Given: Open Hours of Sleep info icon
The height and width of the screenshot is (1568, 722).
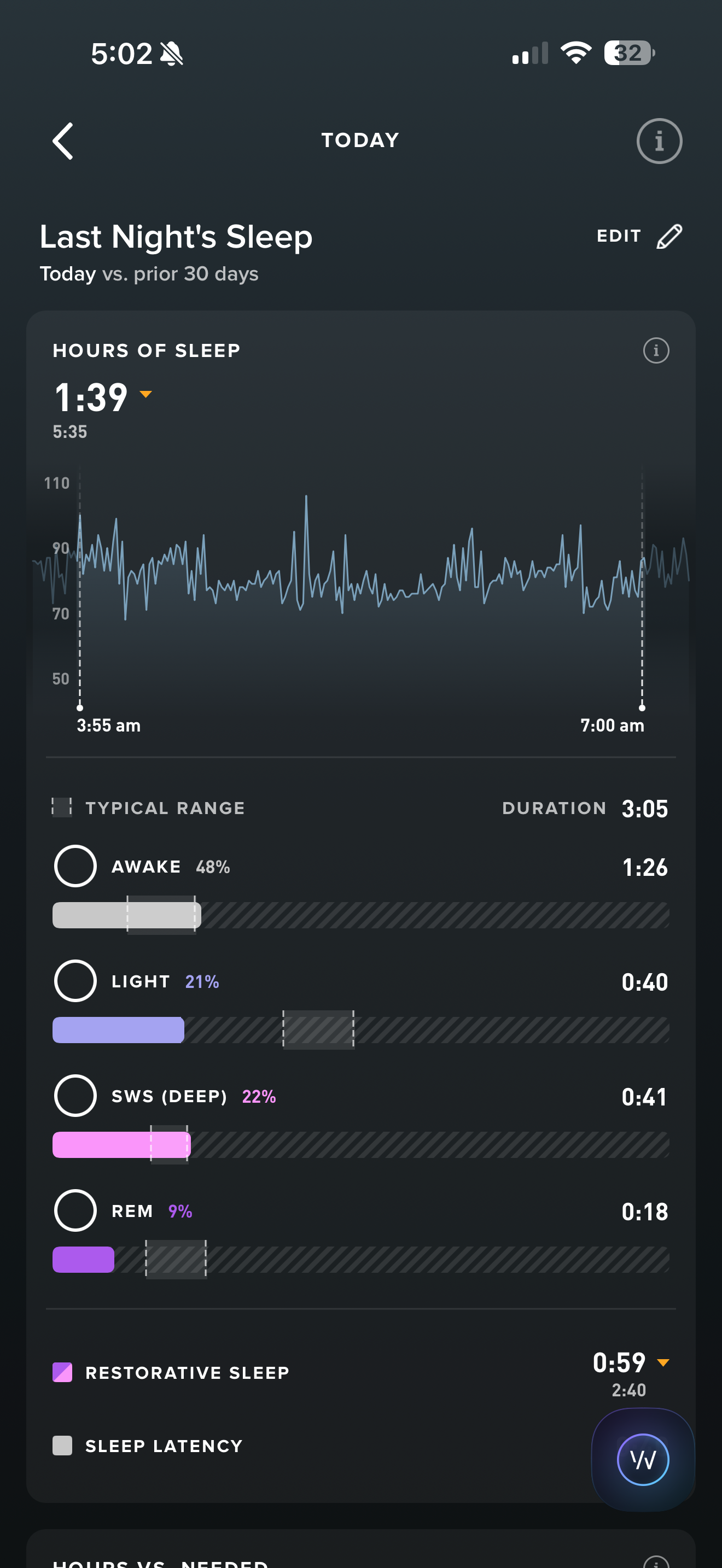Looking at the screenshot, I should click(x=656, y=350).
